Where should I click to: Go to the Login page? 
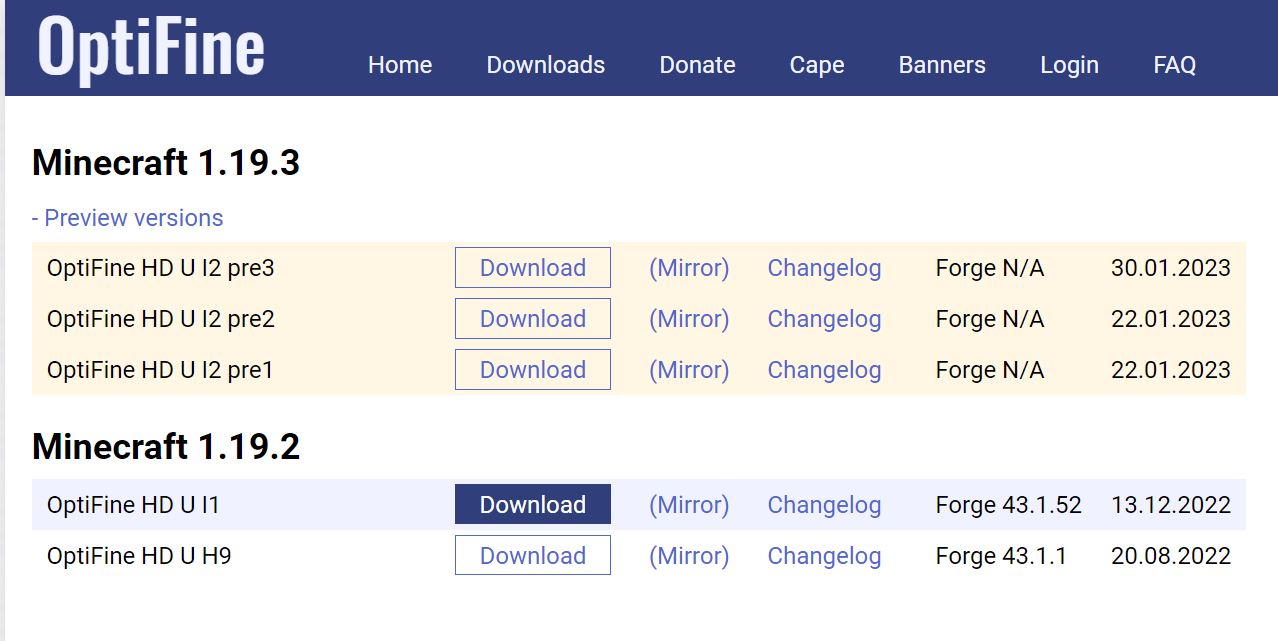point(1069,65)
